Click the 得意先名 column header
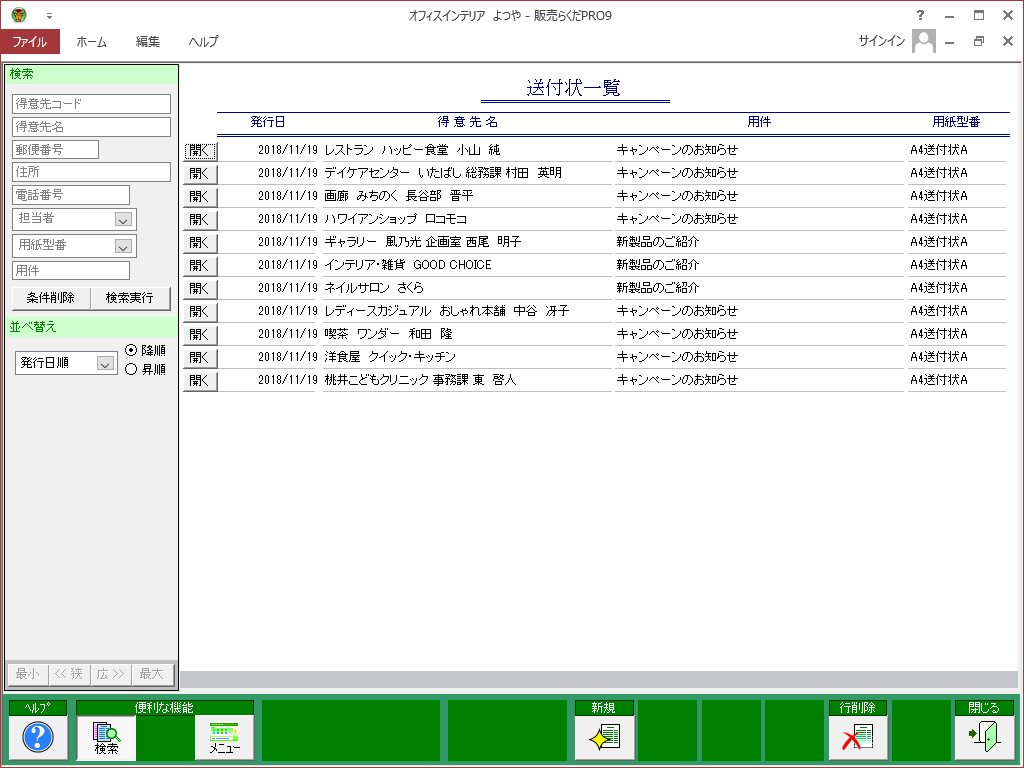 tap(468, 122)
